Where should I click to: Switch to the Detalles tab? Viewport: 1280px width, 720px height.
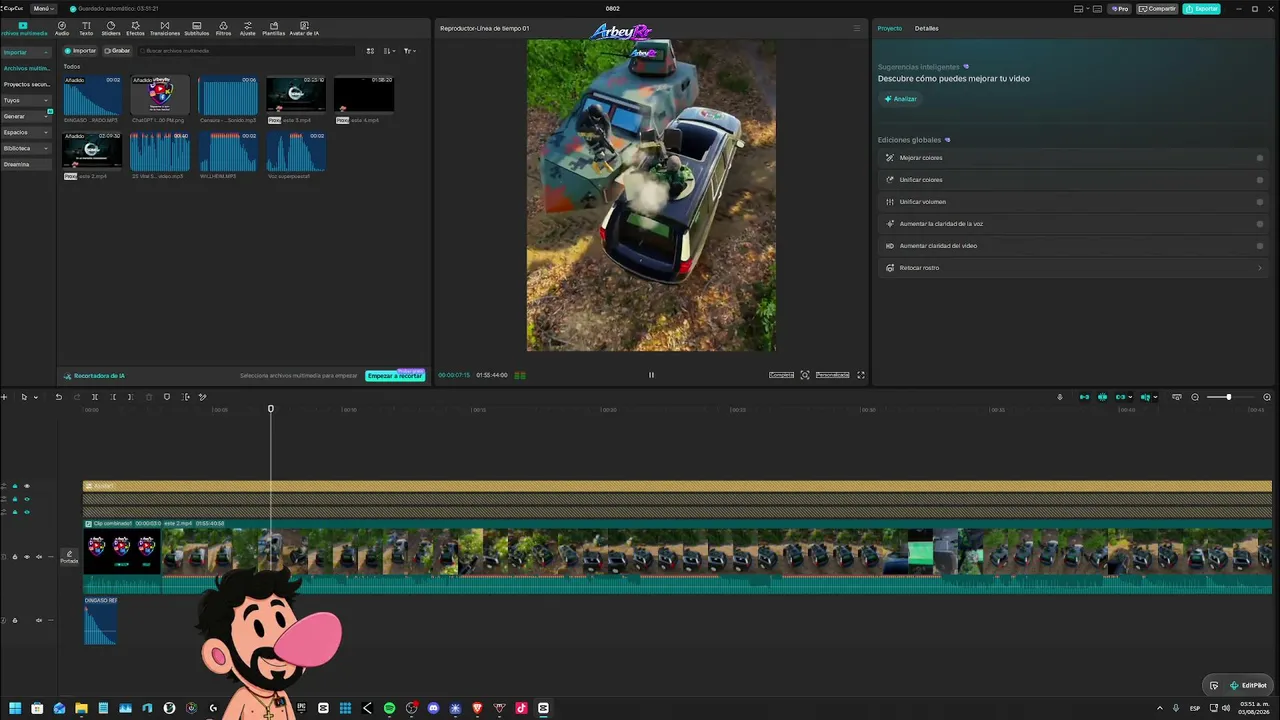(x=927, y=28)
